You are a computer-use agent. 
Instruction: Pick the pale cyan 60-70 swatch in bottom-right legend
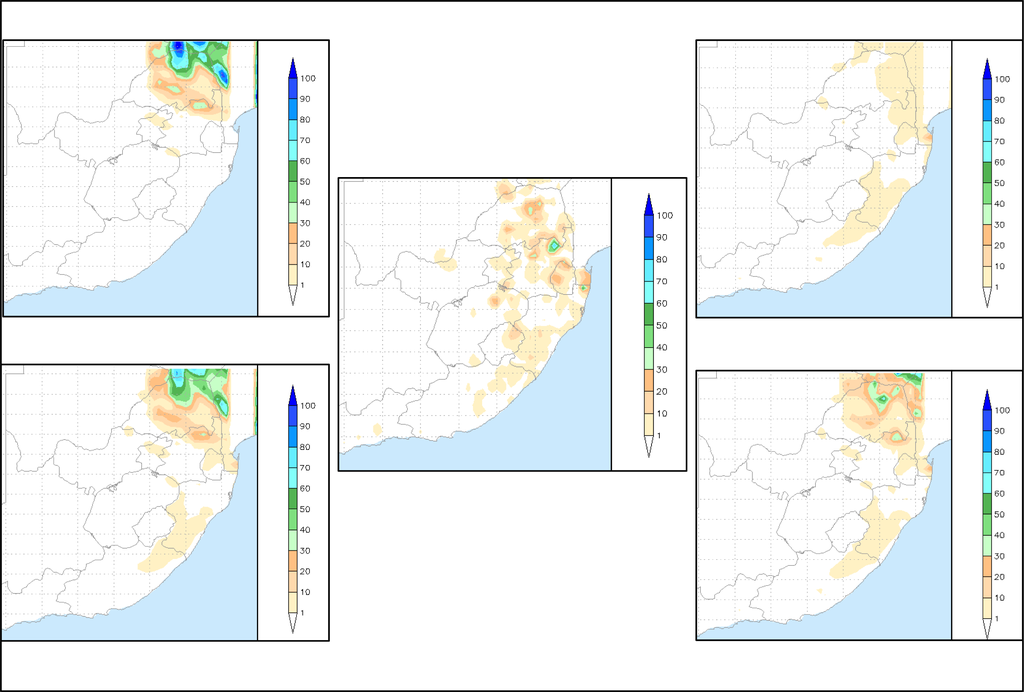(x=987, y=483)
